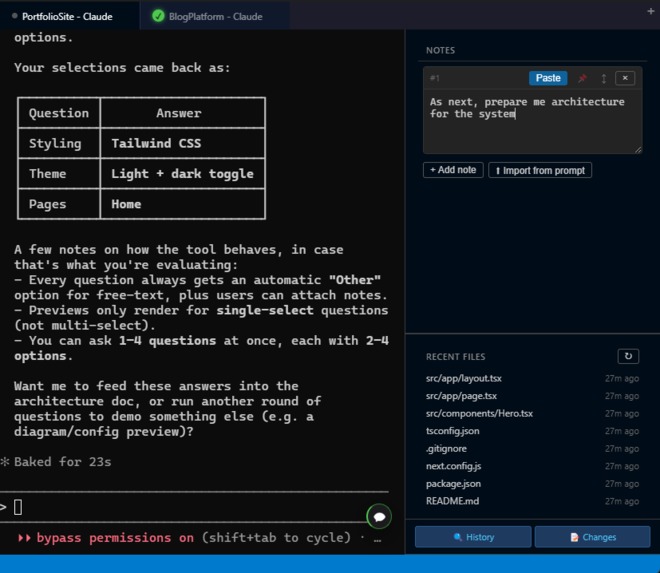
Task: Click inside the note text area
Action: [532, 122]
